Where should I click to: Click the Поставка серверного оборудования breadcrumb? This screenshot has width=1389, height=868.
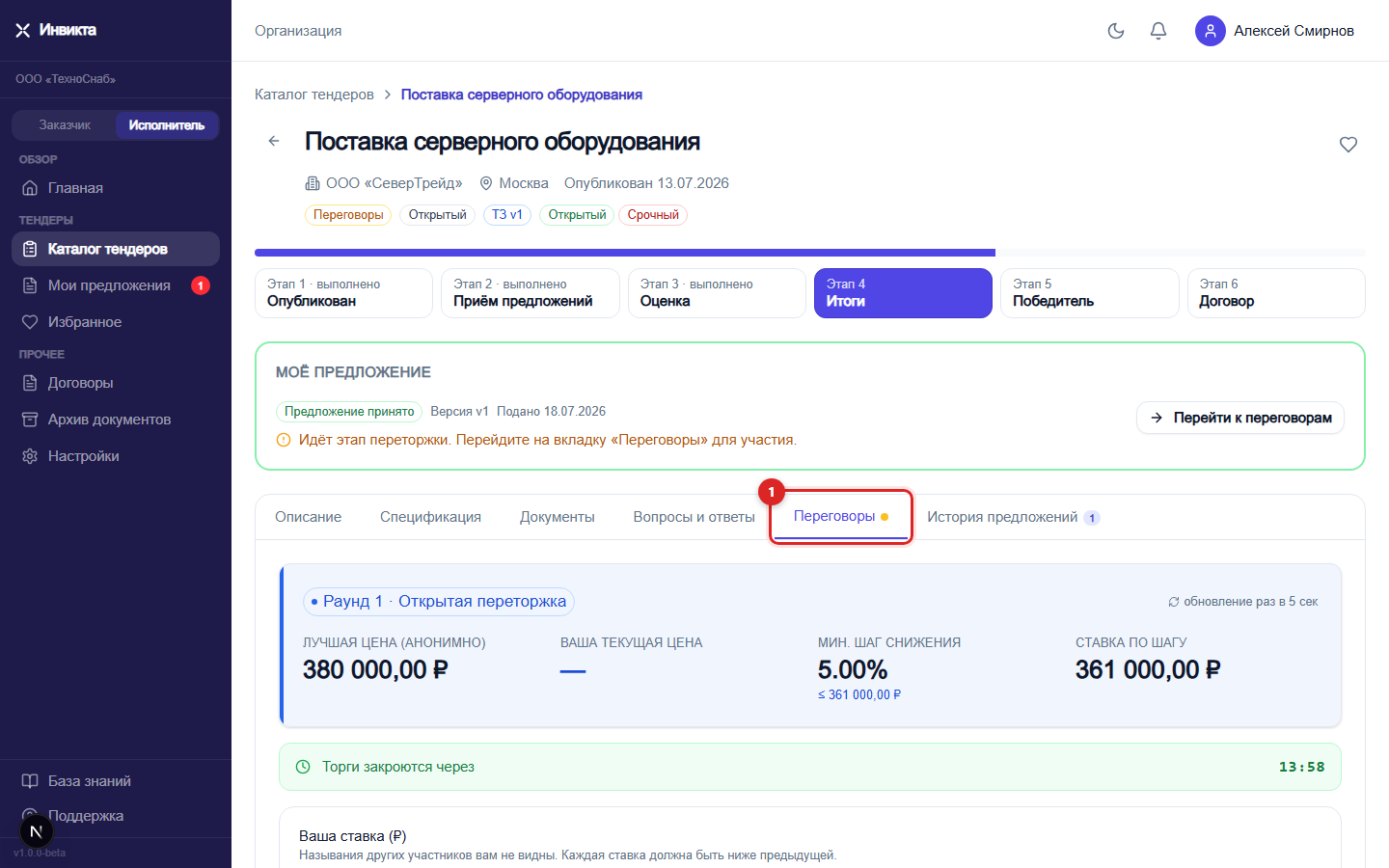(x=522, y=95)
